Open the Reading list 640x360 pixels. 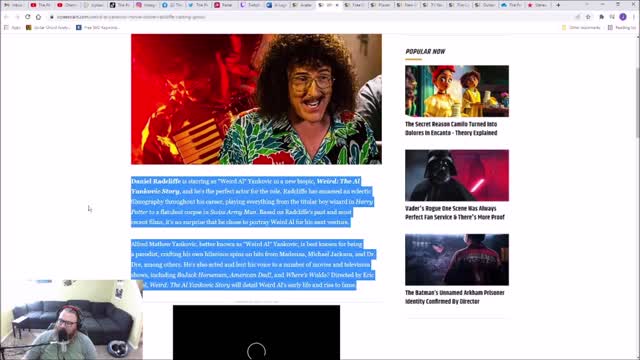pyautogui.click(x=622, y=27)
